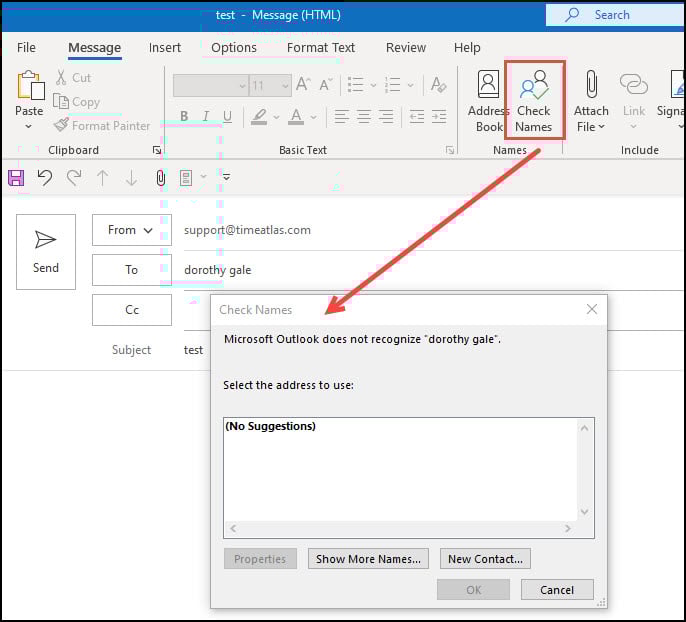This screenshot has width=686, height=622.
Task: Center align text
Action: [364, 116]
